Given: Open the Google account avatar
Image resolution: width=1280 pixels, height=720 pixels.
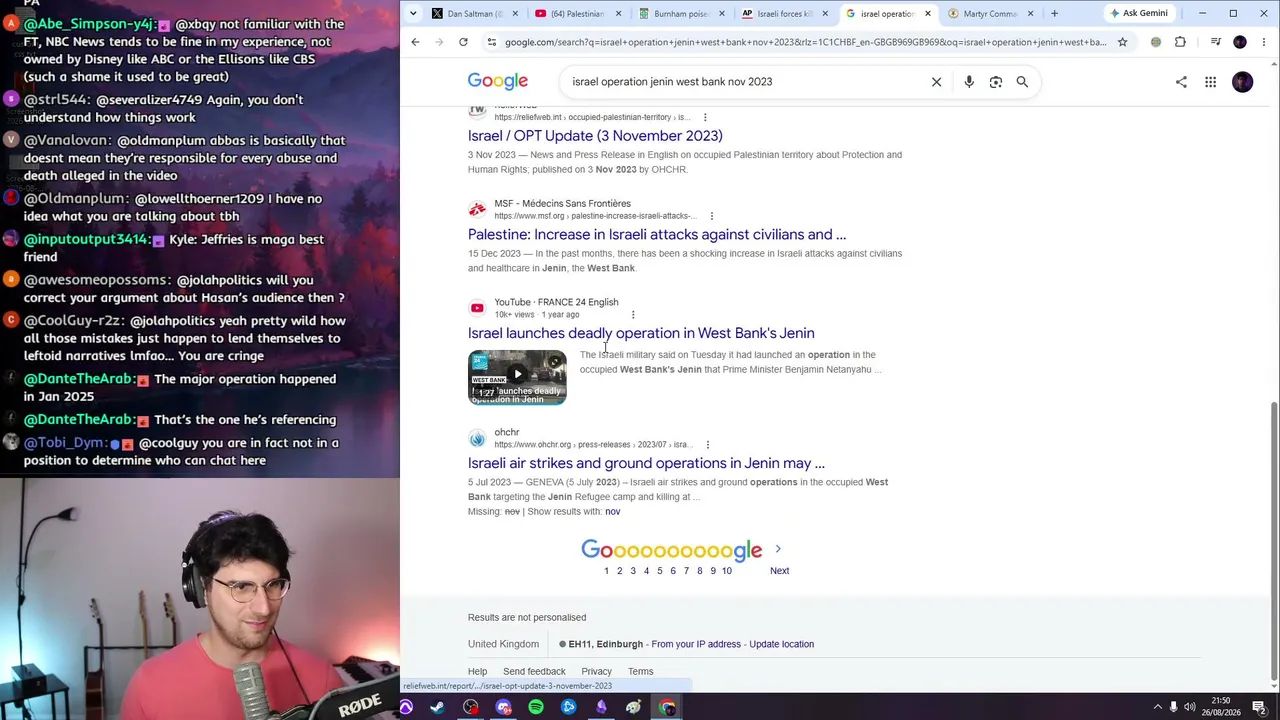Looking at the screenshot, I should point(1242,82).
